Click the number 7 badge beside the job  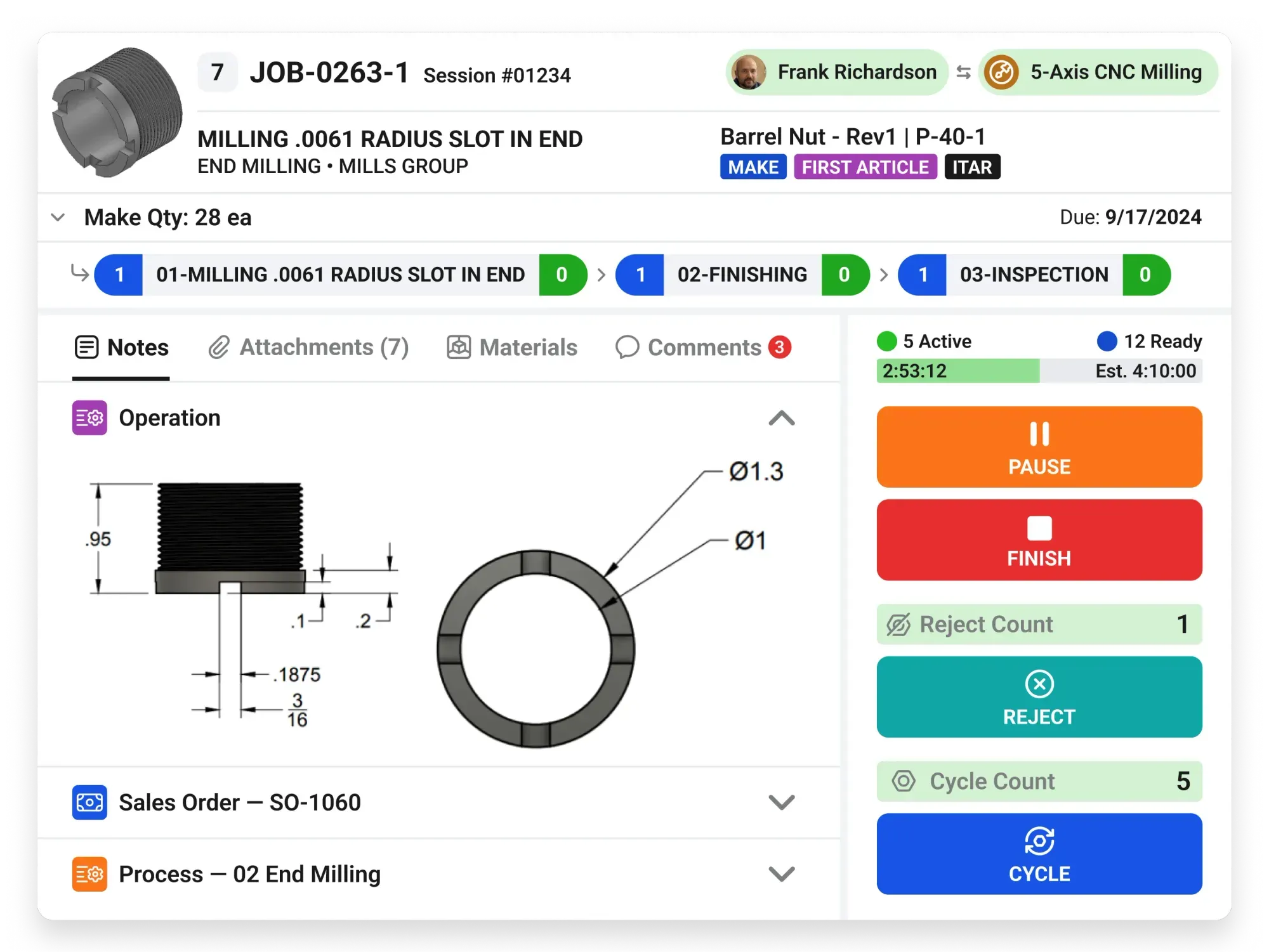click(x=218, y=72)
